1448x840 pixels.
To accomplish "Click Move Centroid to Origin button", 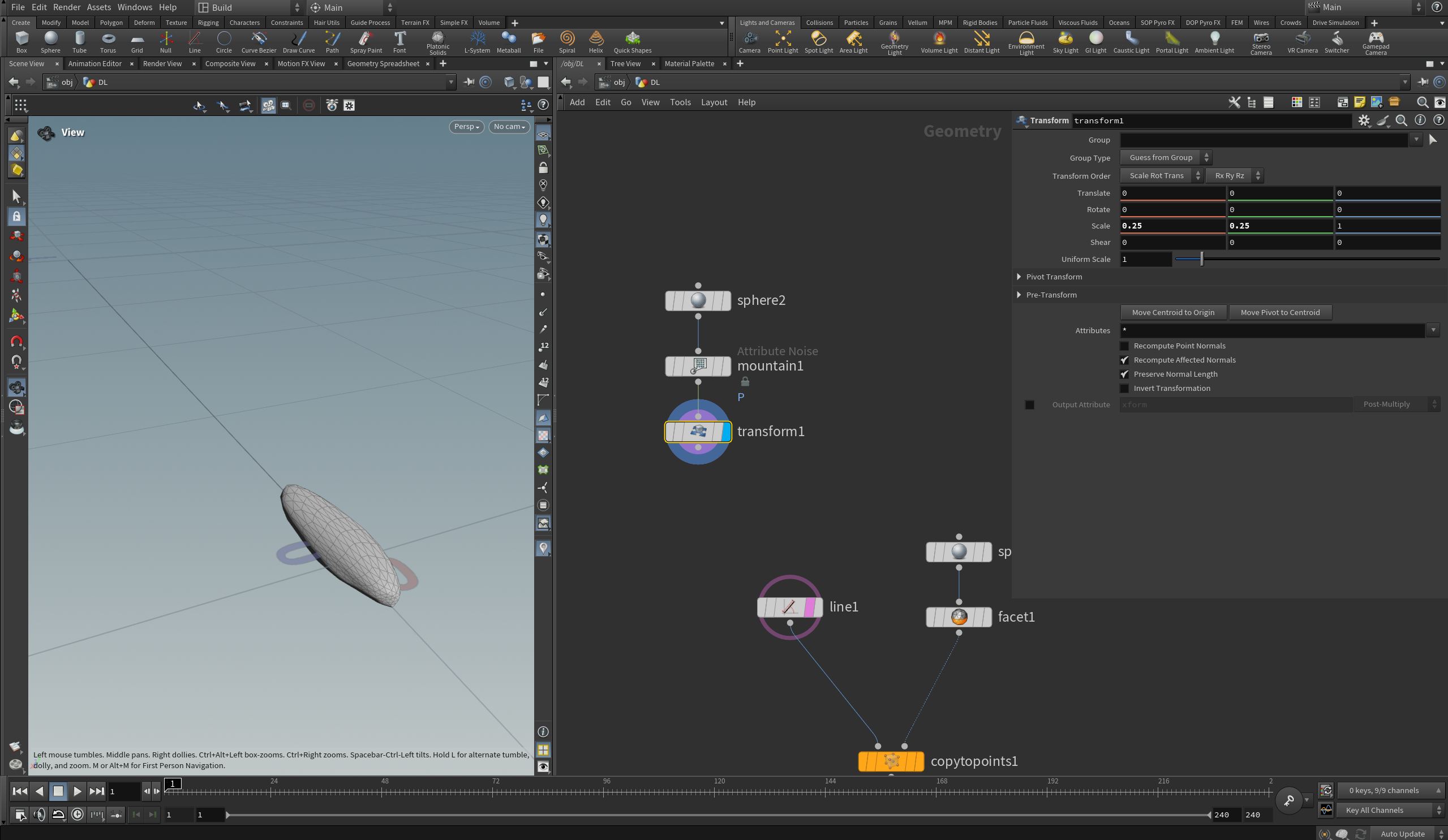I will click(x=1172, y=313).
